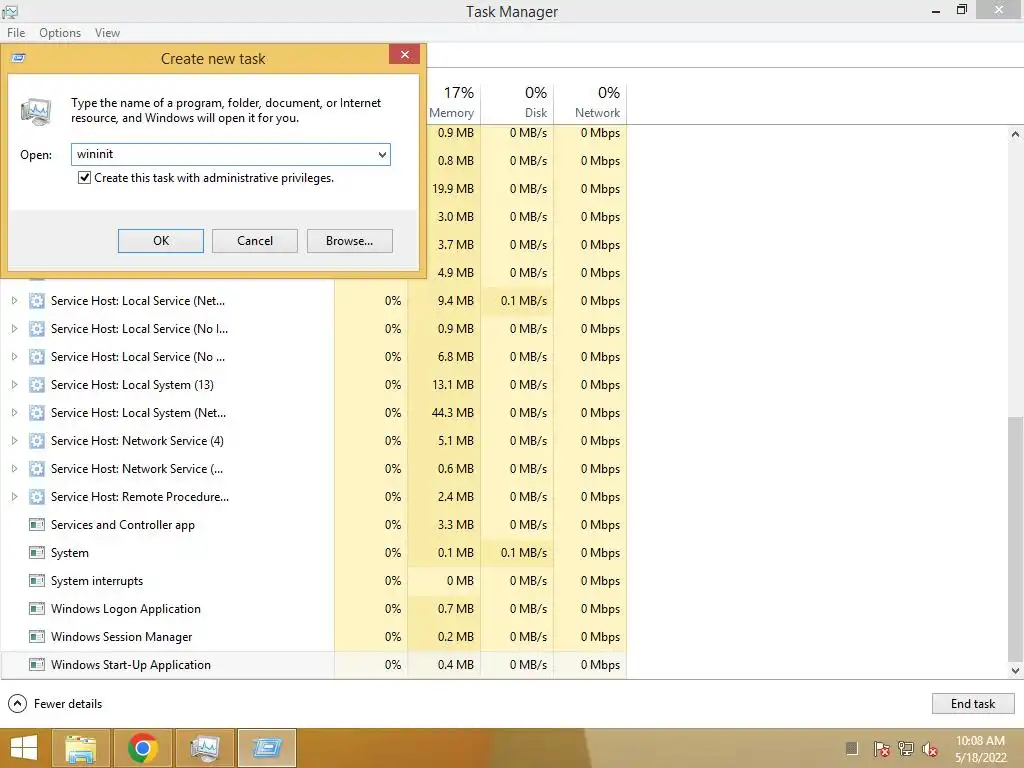Expand Service Host: Local Service (No l... row
1024x768 pixels.
14,329
